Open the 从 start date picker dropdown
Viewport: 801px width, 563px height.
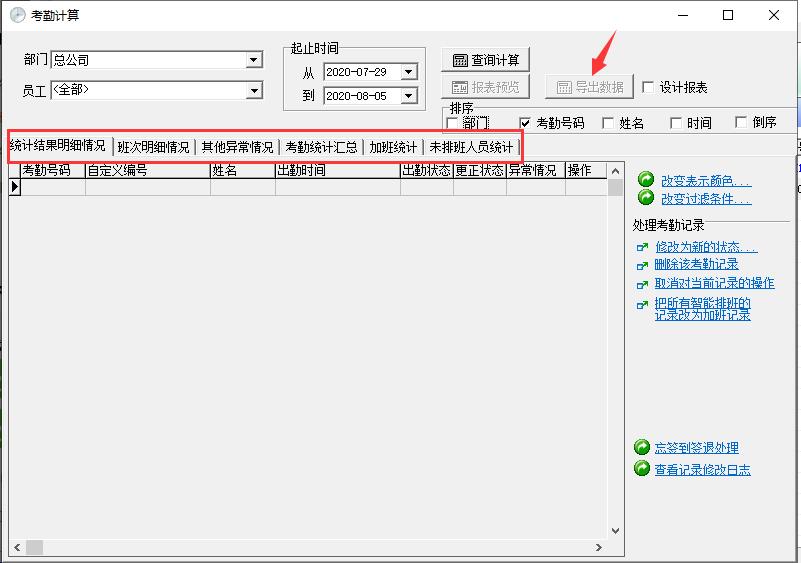408,72
